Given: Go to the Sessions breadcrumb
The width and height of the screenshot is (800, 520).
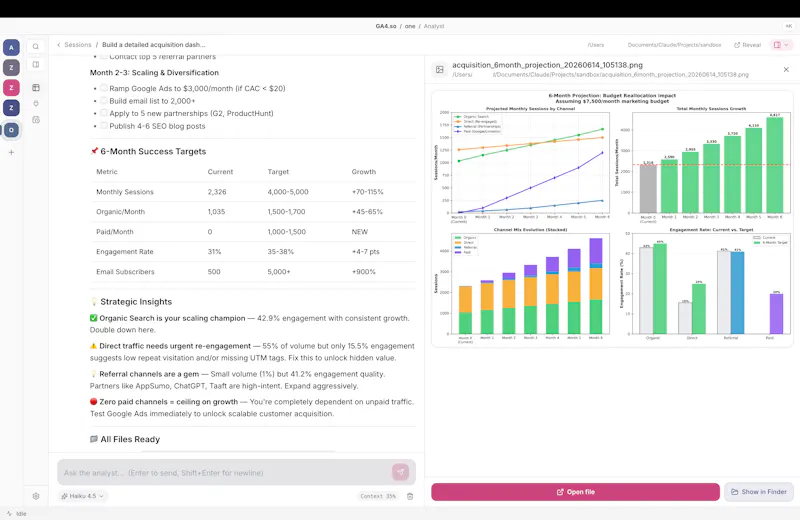Looking at the screenshot, I should pyautogui.click(x=78, y=45).
